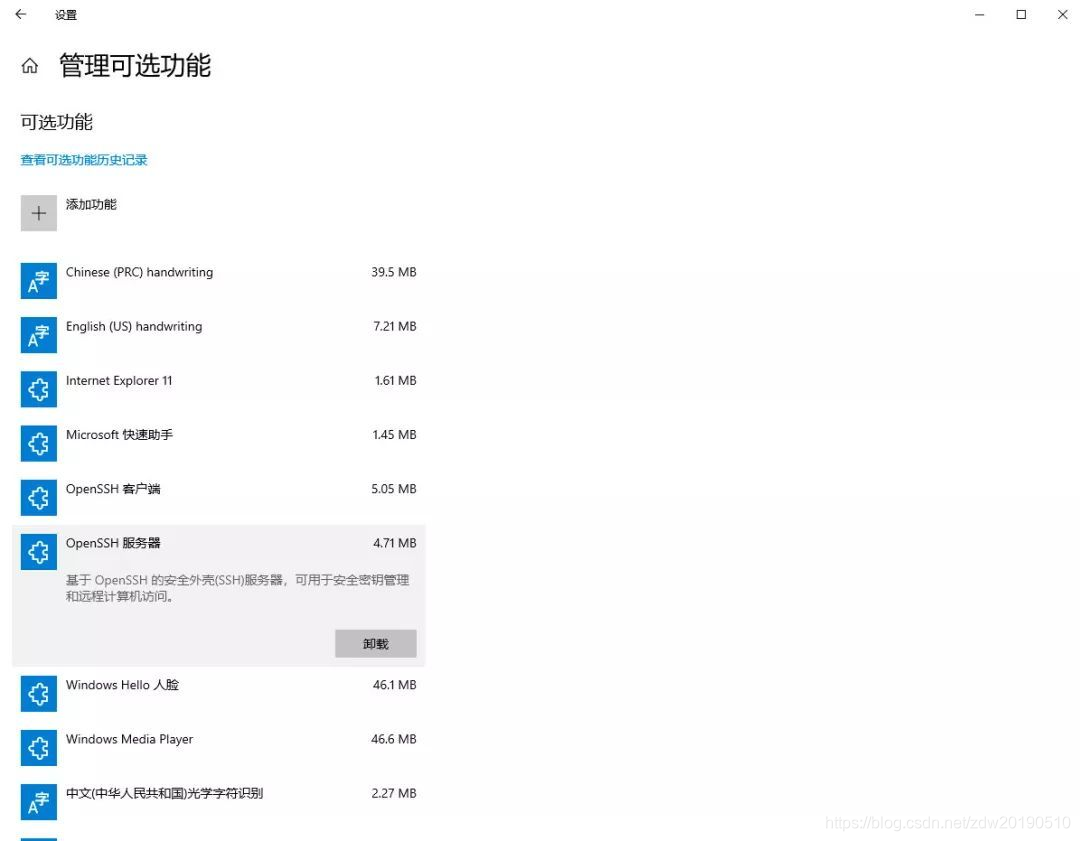Click the 1.45 MB size value

(394, 435)
